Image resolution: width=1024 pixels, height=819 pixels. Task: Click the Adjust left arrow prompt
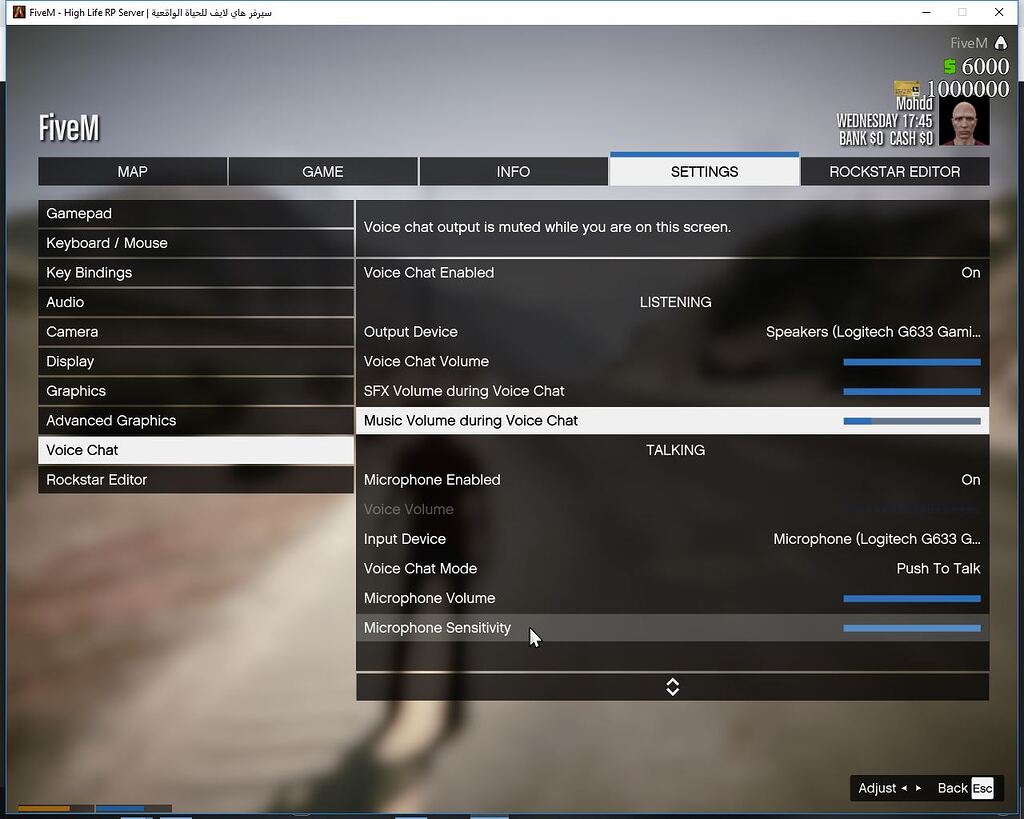pos(904,788)
